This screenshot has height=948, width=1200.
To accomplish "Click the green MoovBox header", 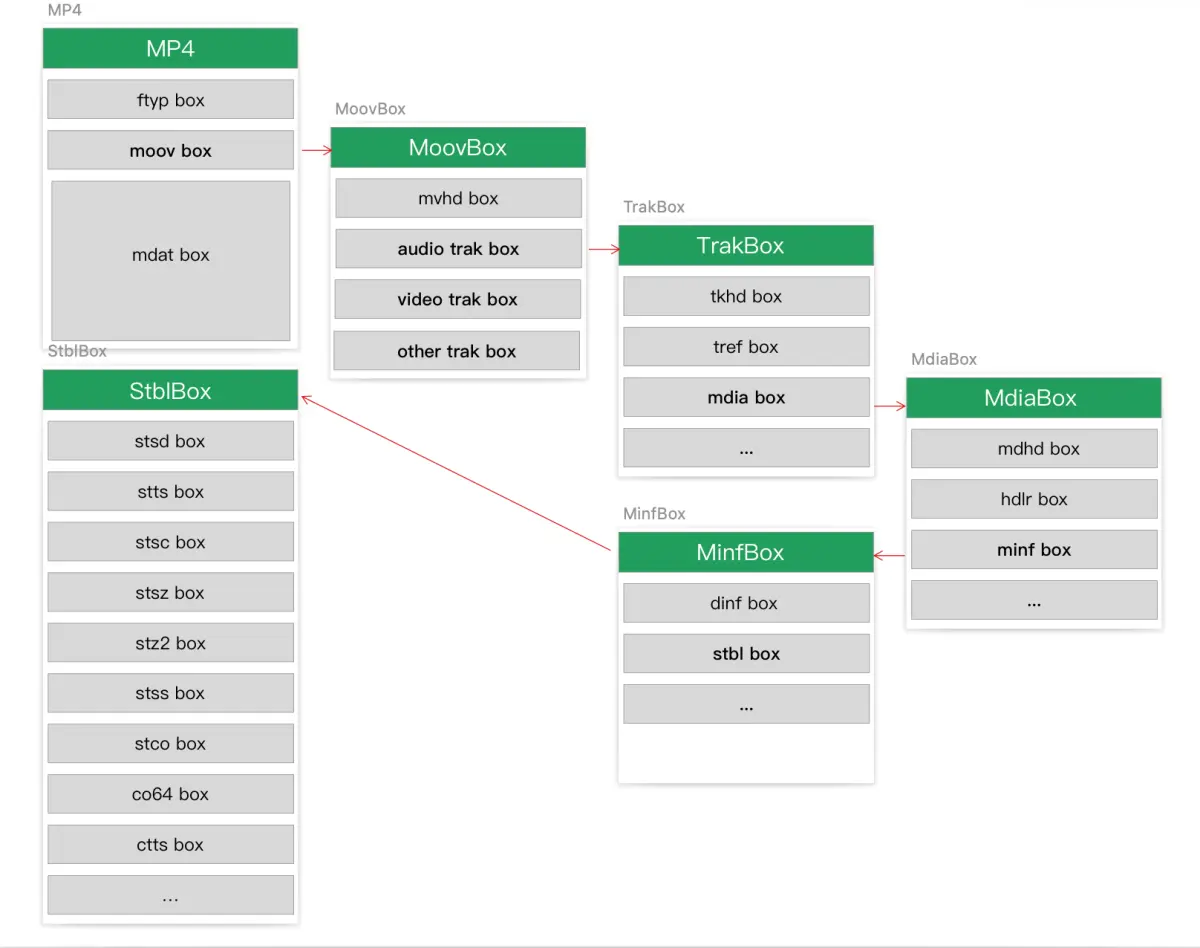I will pyautogui.click(x=458, y=147).
